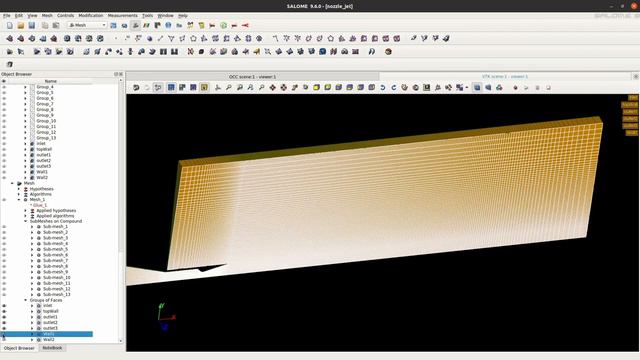Click the Save document floppy icon
Image resolution: width=640 pixels, height=360 pixels.
31,25
